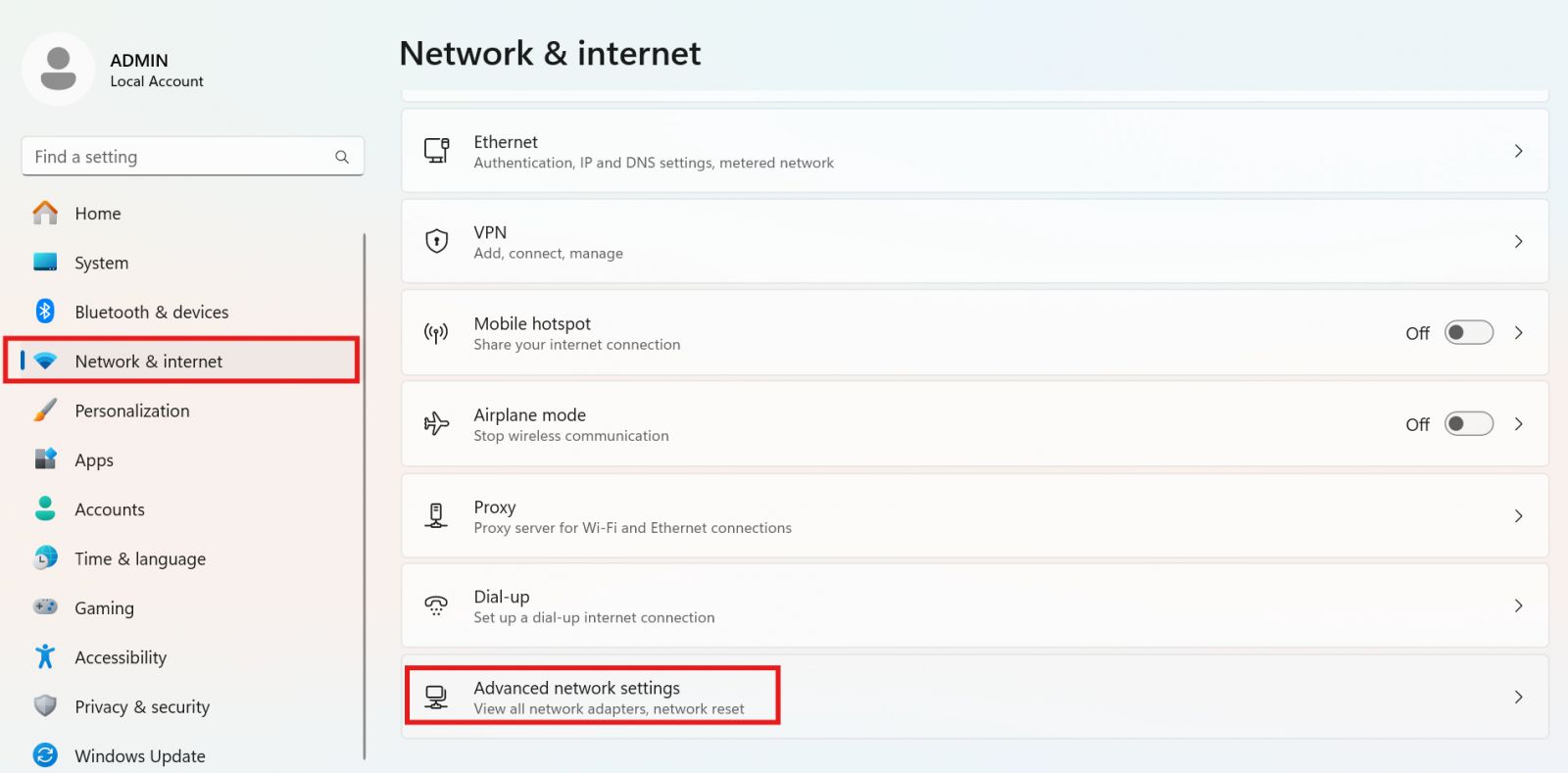1568x773 pixels.
Task: Toggle Mobile hotspot off again
Action: click(x=1467, y=332)
